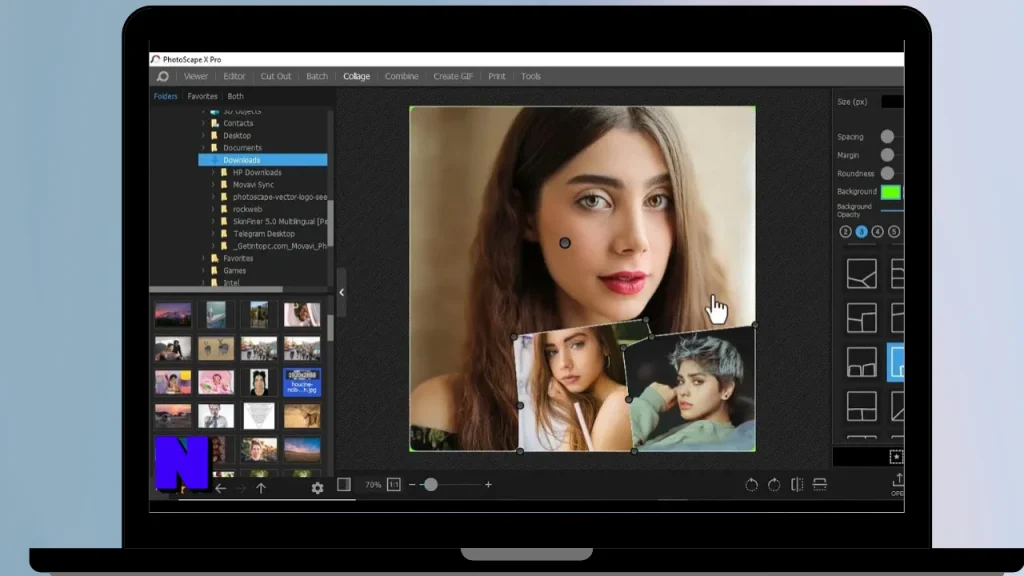Expand the rockweb folder arrow
This screenshot has width=1024, height=576.
click(x=213, y=209)
